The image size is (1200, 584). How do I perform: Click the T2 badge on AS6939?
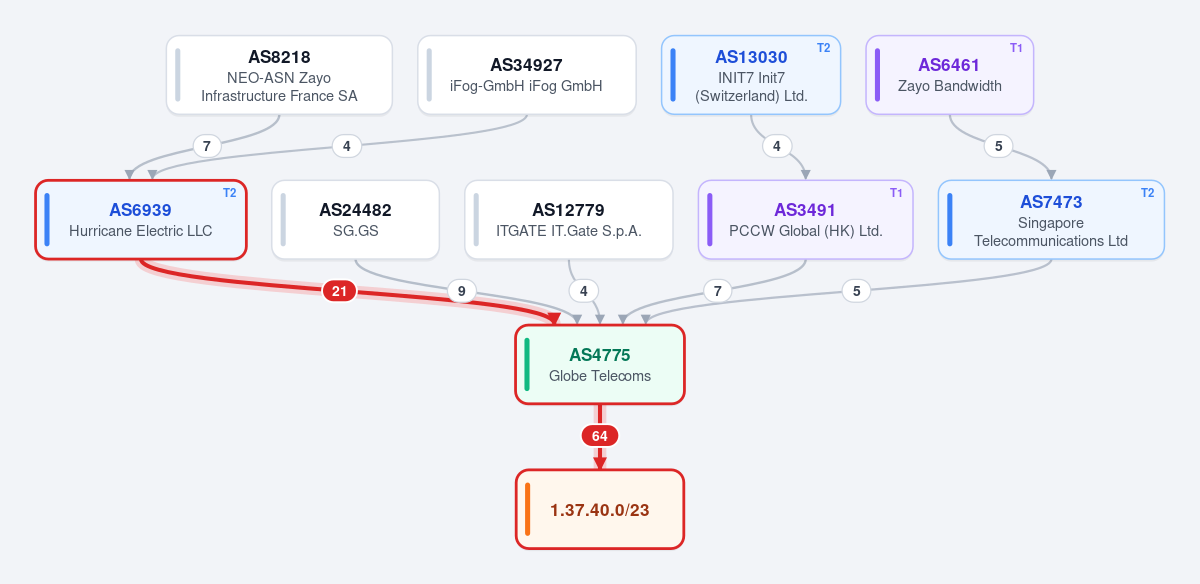(229, 193)
